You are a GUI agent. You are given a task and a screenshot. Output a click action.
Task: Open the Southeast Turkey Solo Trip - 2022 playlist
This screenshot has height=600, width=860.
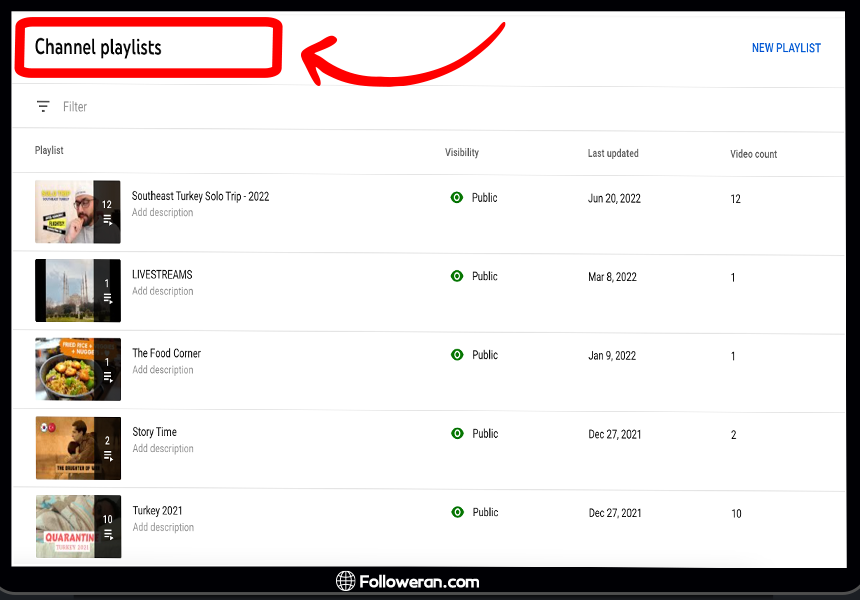[200, 196]
